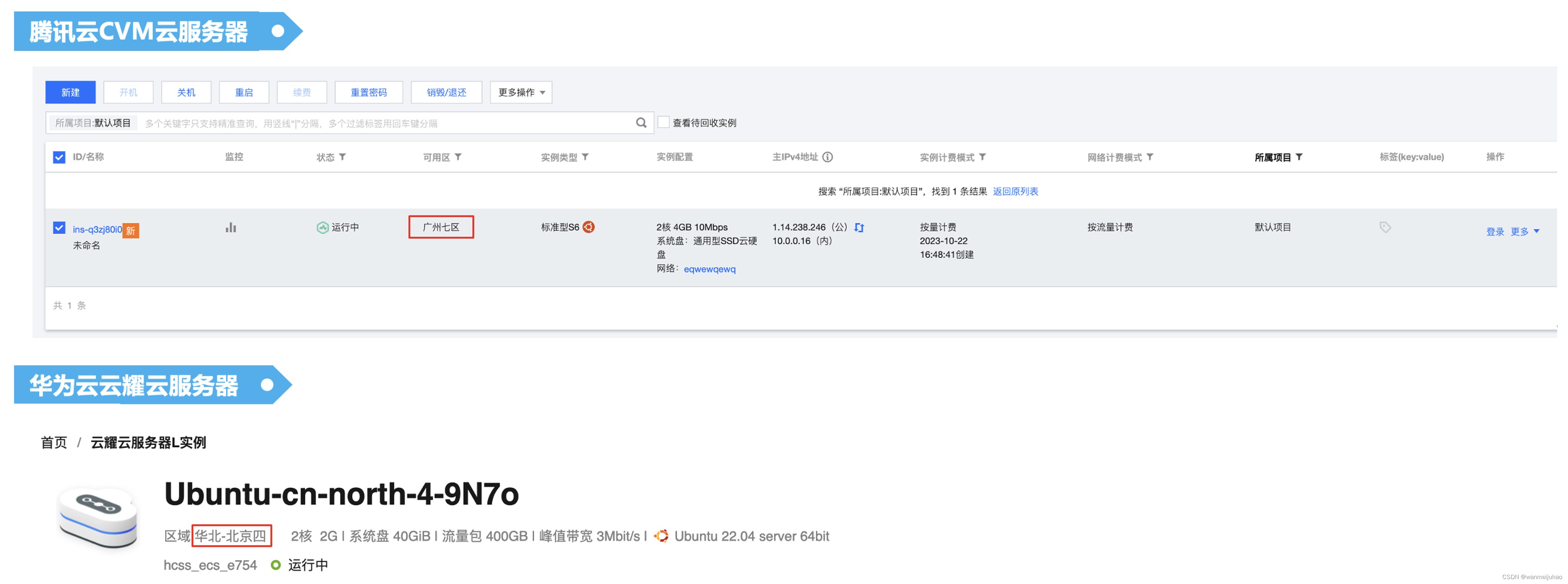The height and width of the screenshot is (584, 1568).
Task: Click the 重置密码 button
Action: pyautogui.click(x=369, y=92)
